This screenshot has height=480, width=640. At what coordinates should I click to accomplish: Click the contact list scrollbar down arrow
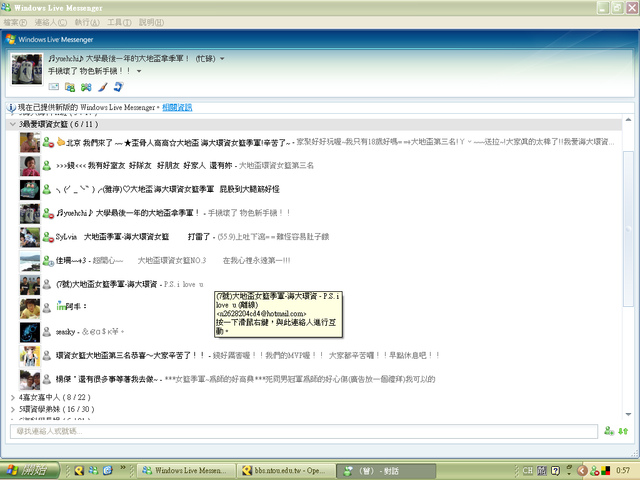click(x=628, y=414)
